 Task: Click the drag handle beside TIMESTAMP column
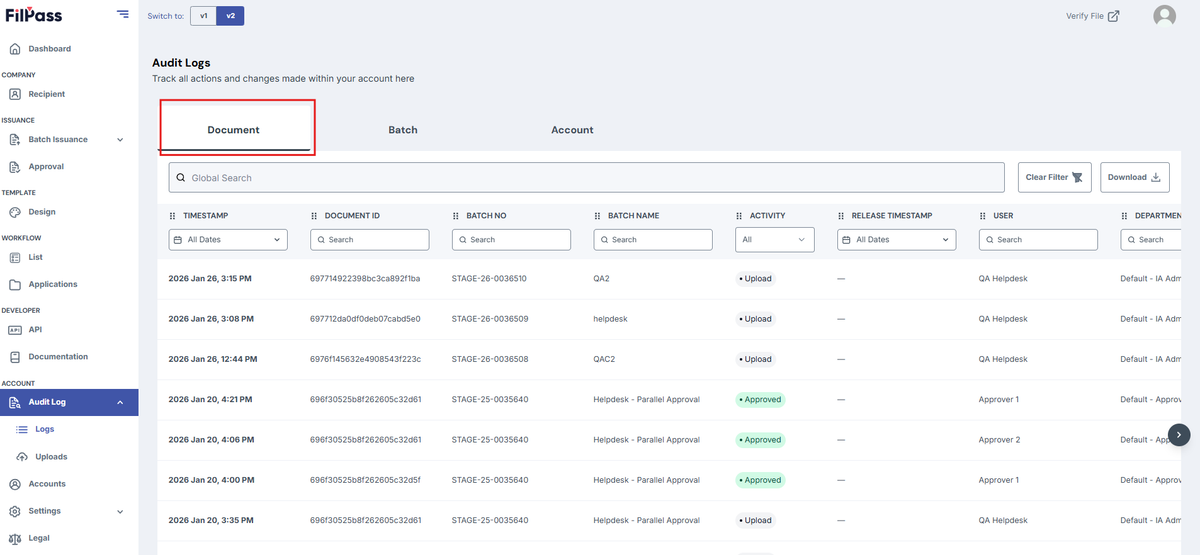(x=172, y=216)
